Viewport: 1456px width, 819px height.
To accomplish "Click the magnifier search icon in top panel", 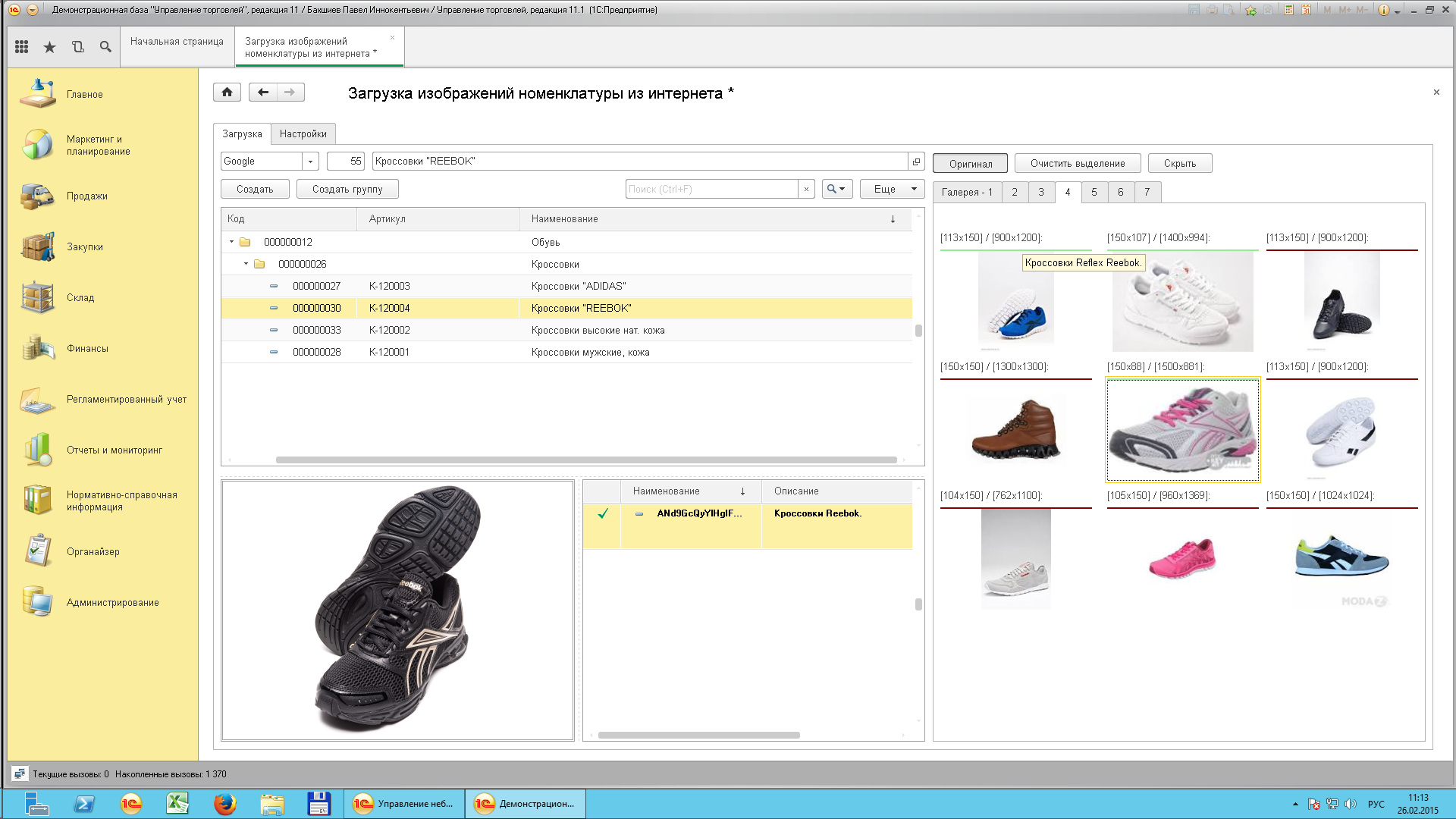I will 105,47.
